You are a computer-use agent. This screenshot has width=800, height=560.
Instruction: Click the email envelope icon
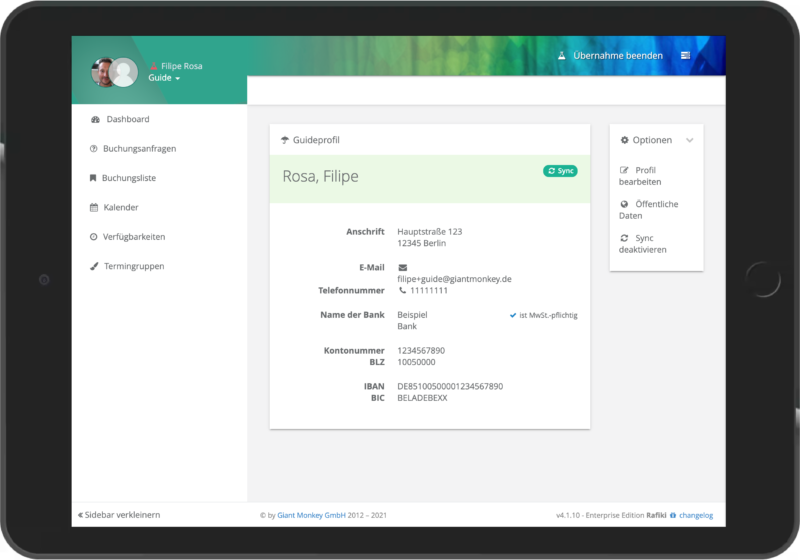[x=403, y=268]
